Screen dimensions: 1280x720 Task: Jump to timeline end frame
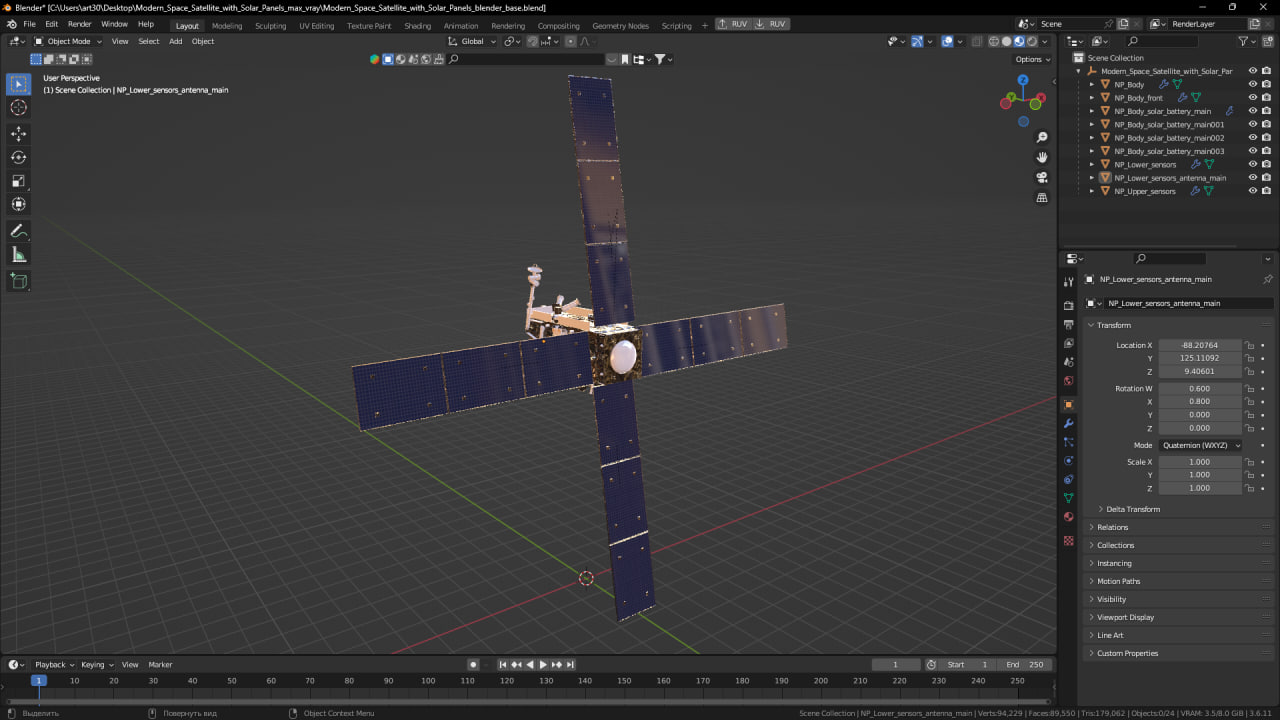tap(570, 664)
